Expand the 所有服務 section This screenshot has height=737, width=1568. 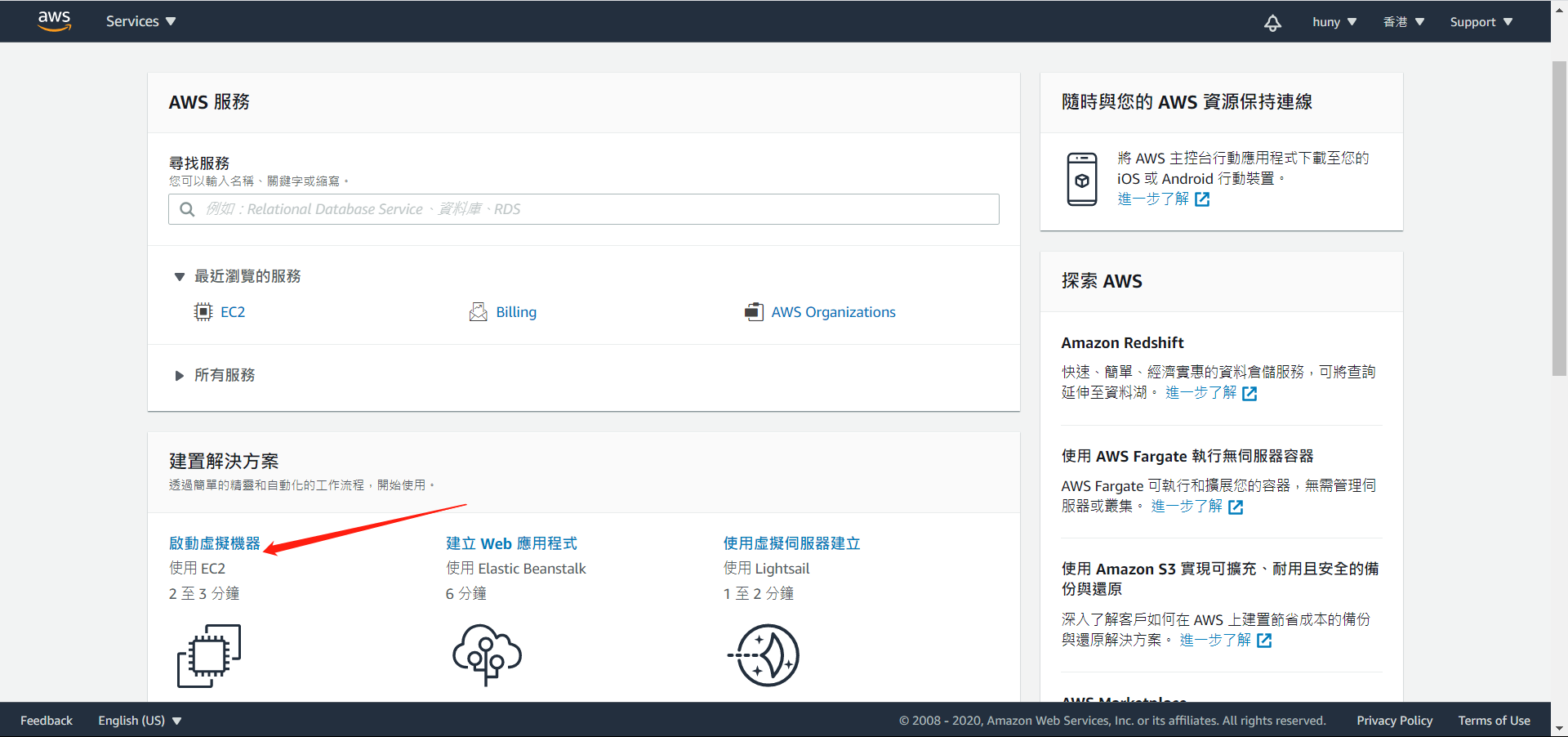pos(215,375)
